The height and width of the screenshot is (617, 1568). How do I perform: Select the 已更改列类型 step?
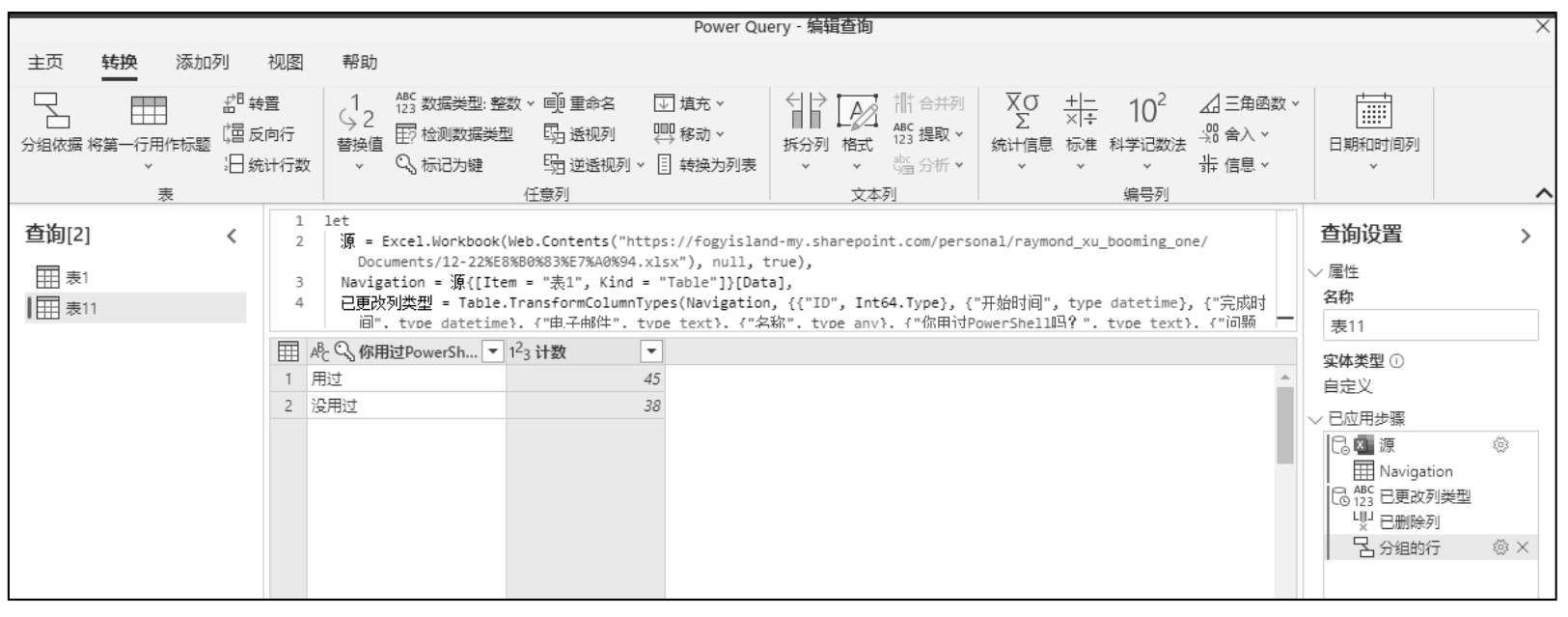coord(1425,496)
